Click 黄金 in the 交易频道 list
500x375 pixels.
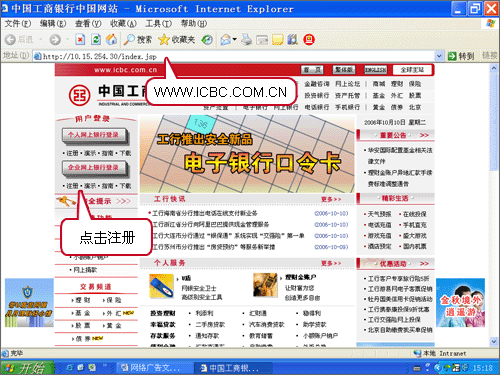click(x=114, y=326)
